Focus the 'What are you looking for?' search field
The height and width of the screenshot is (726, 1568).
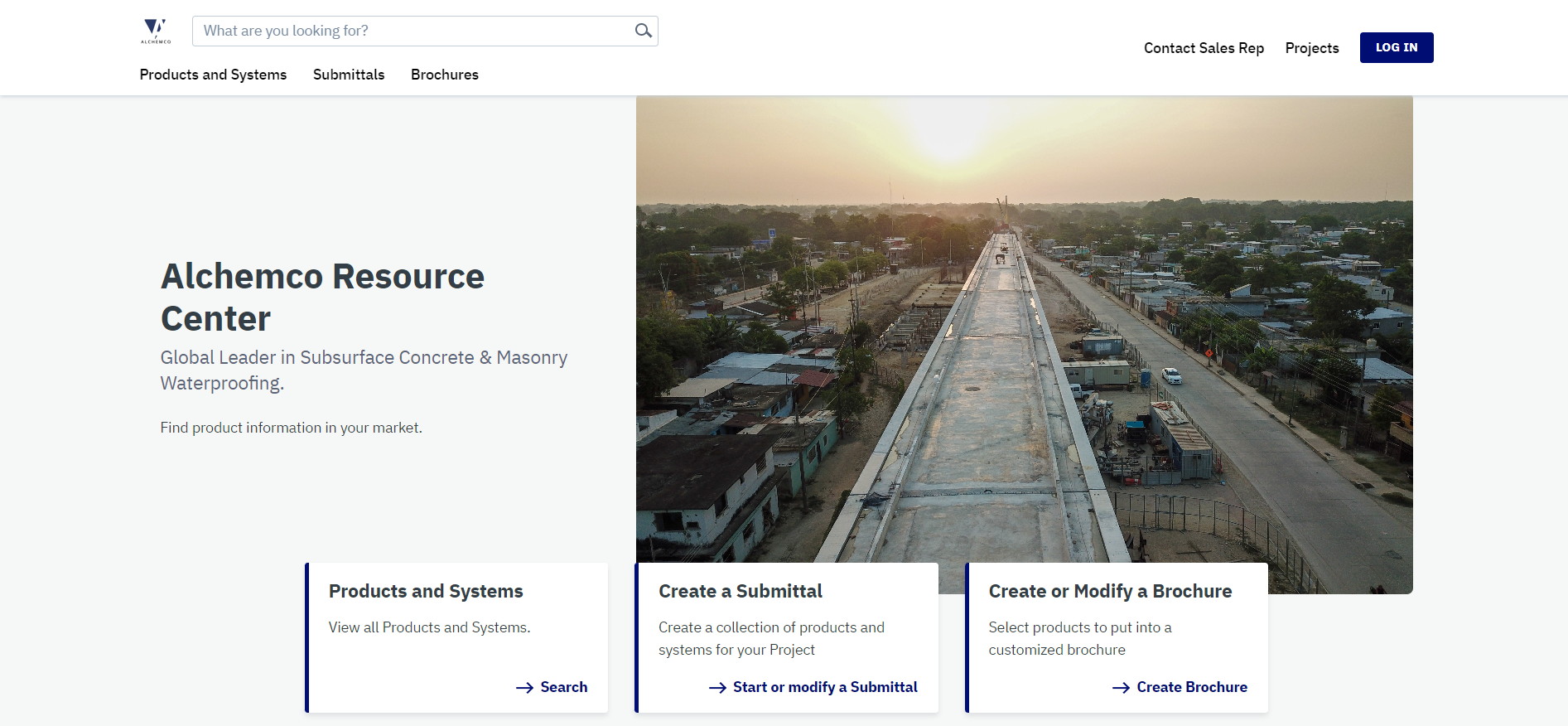click(414, 31)
